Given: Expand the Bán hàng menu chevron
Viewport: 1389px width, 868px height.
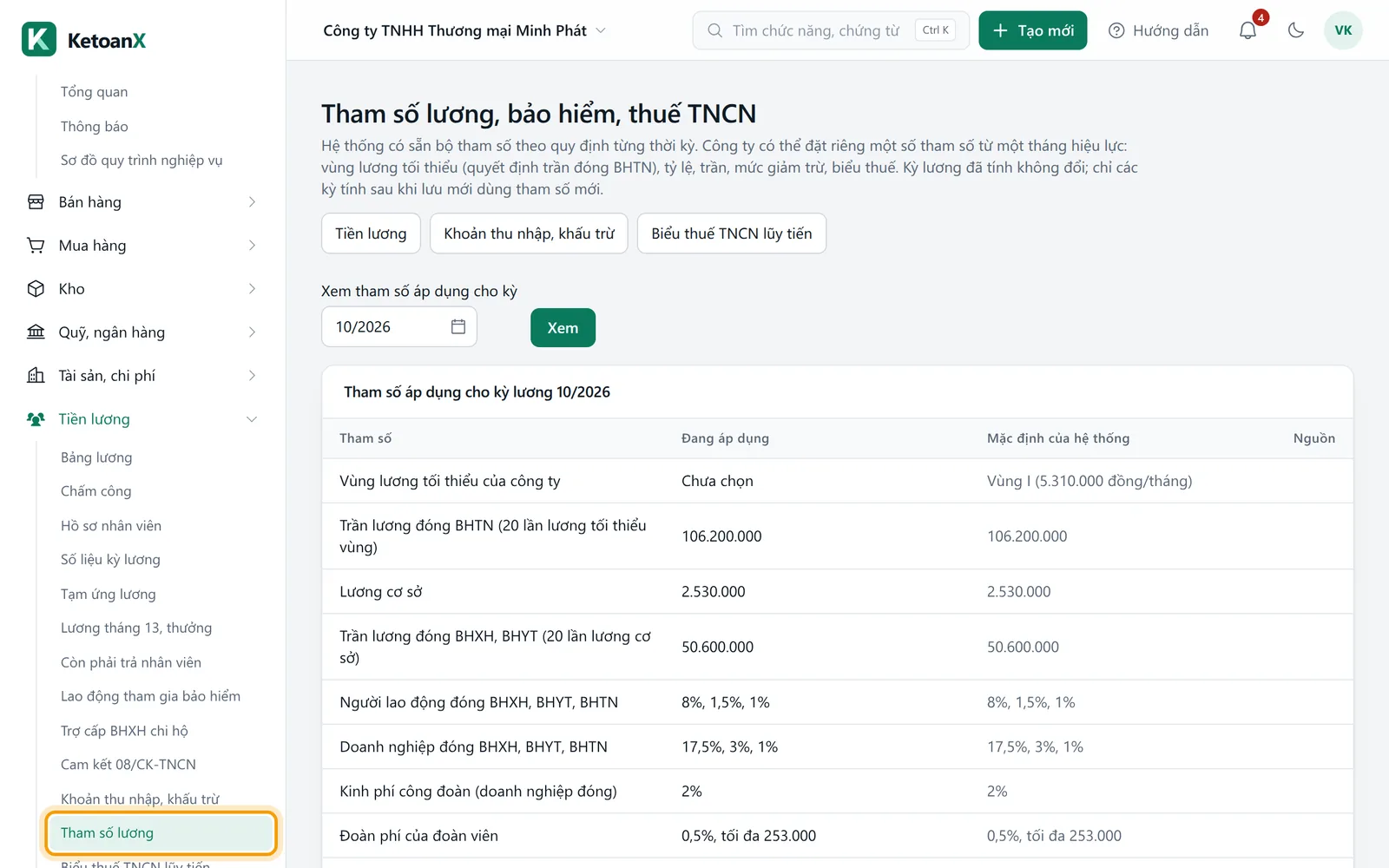Looking at the screenshot, I should pyautogui.click(x=252, y=202).
